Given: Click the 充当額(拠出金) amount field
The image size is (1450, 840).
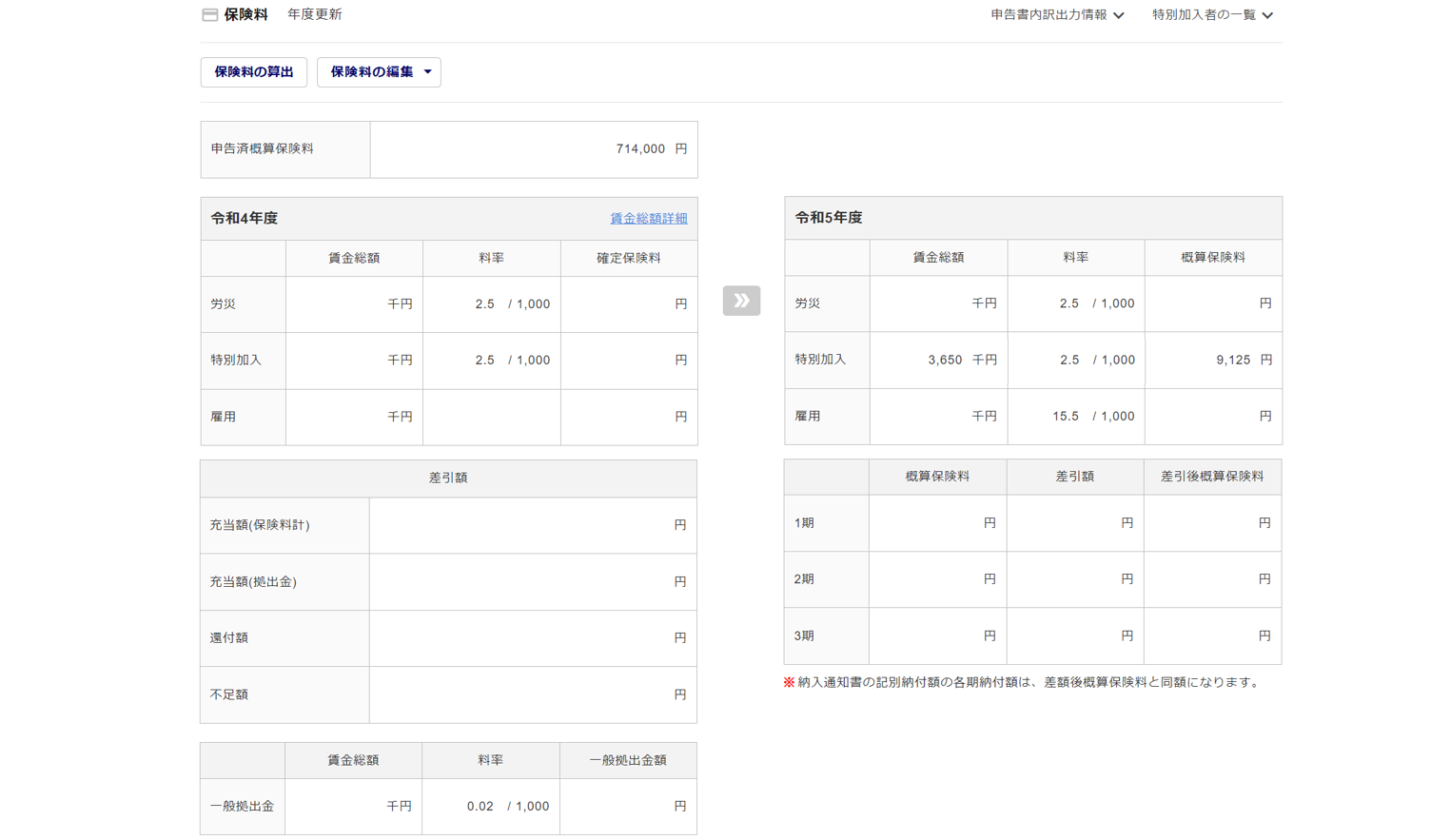Looking at the screenshot, I should 533,582.
